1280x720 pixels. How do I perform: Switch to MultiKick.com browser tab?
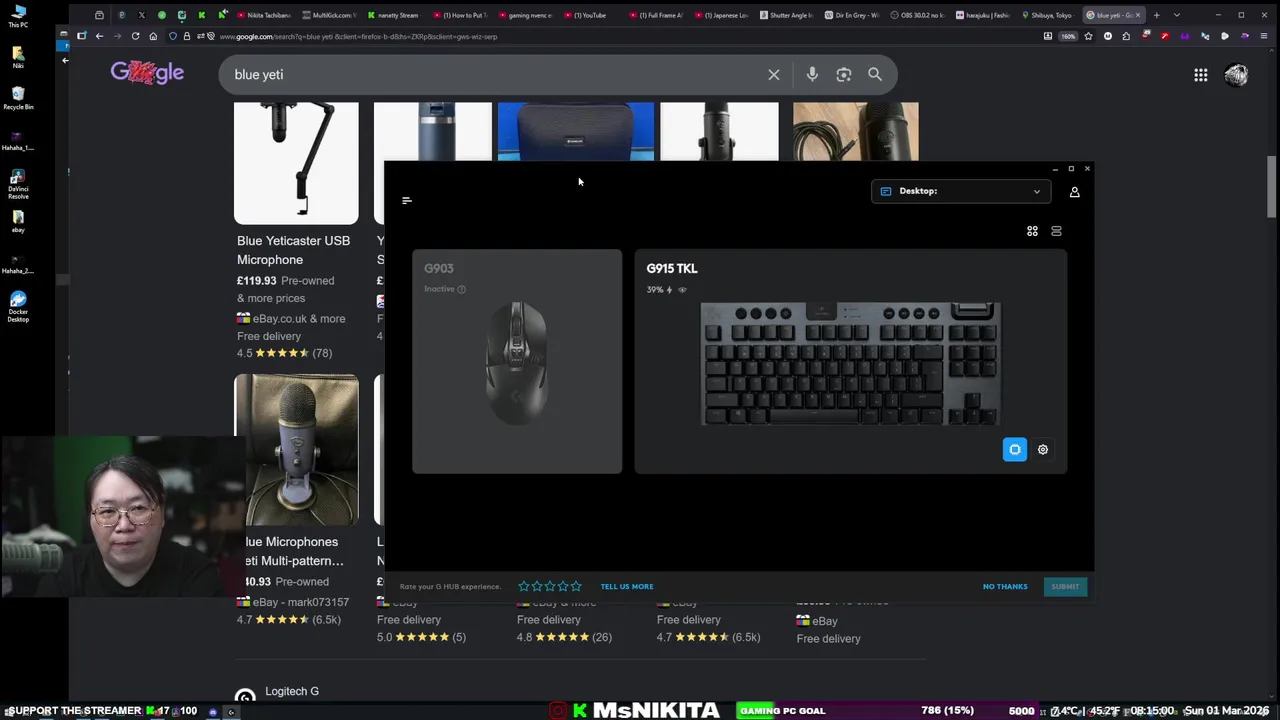[x=330, y=15]
